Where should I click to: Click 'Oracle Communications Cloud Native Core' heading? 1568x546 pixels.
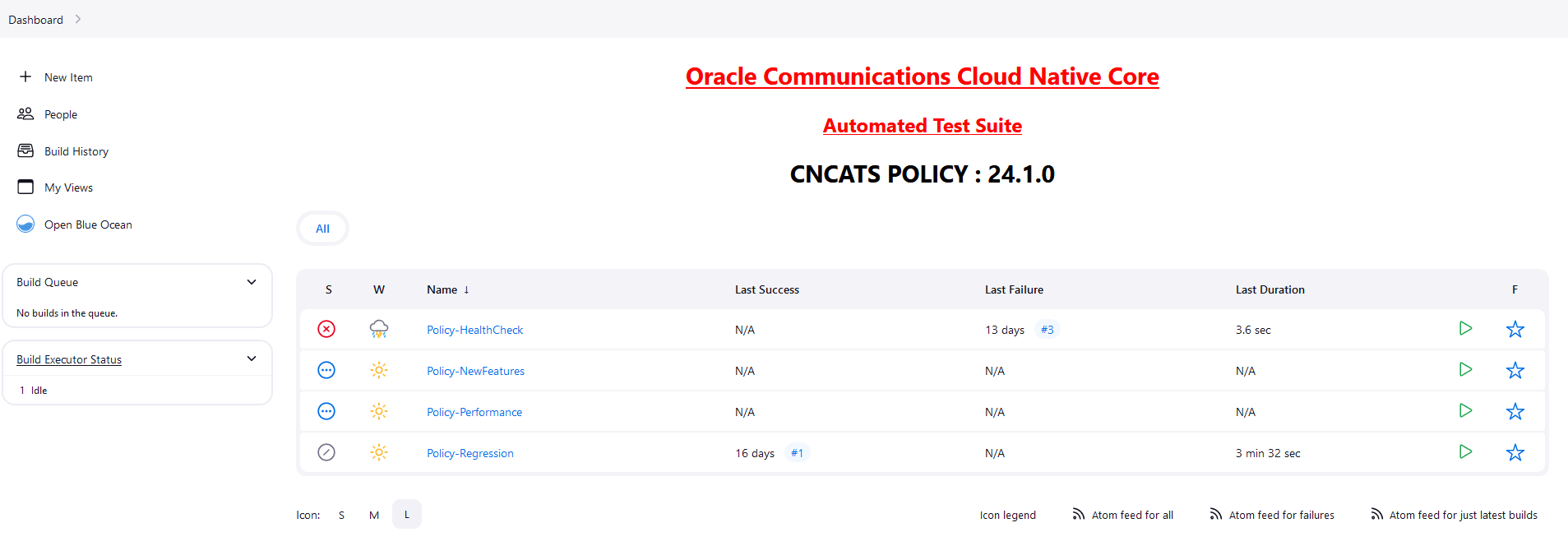point(922,76)
